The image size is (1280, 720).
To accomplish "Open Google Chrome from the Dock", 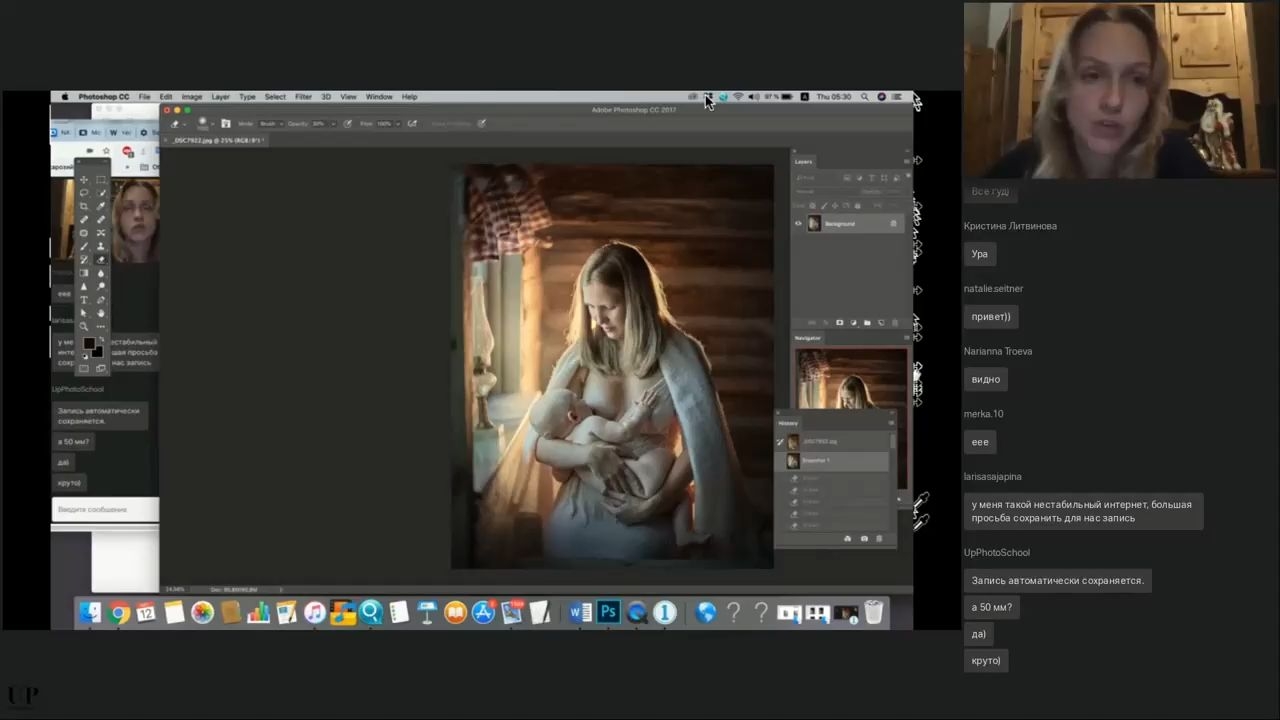I will coord(118,612).
